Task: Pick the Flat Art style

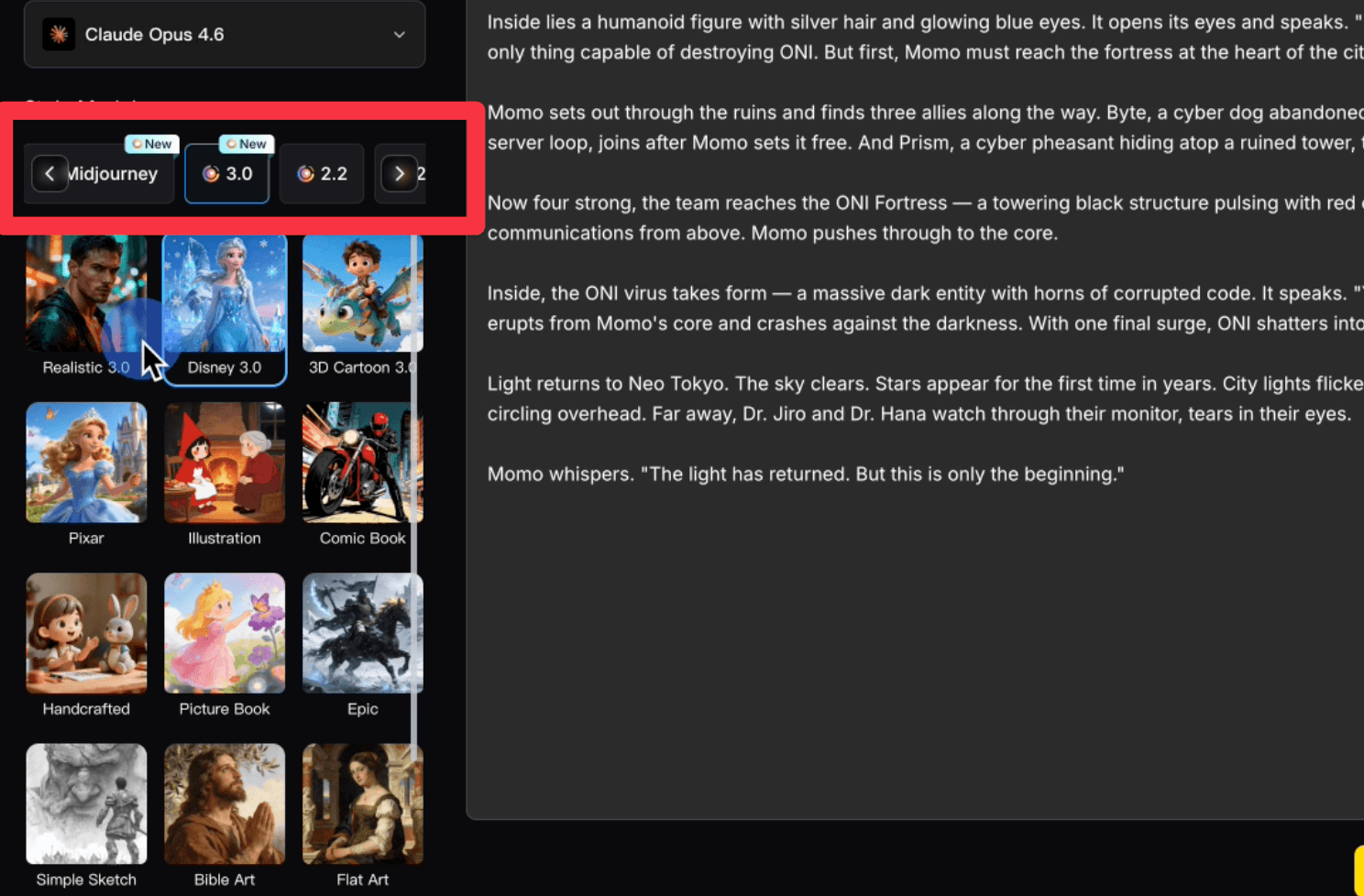Action: click(362, 803)
